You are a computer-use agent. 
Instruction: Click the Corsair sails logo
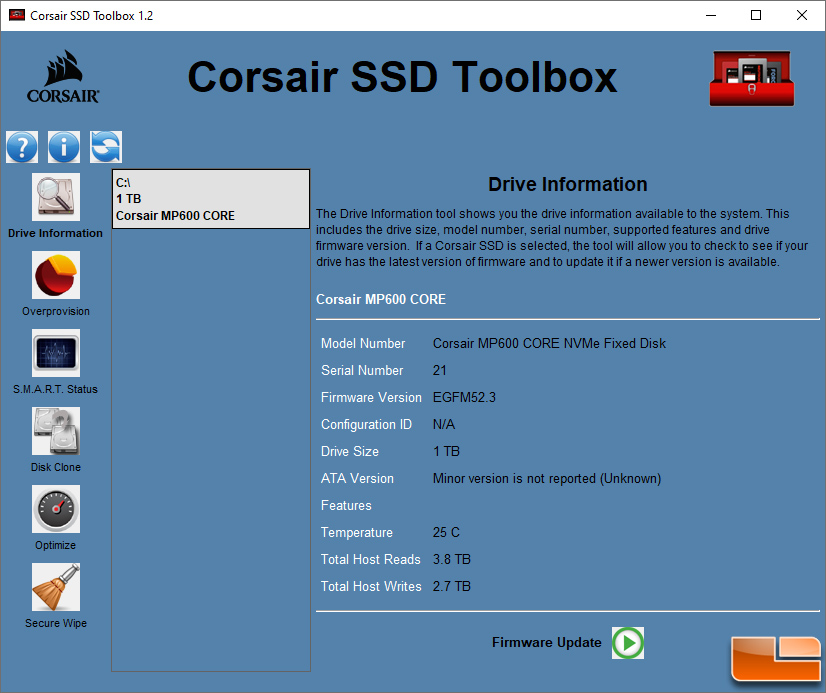pos(63,77)
